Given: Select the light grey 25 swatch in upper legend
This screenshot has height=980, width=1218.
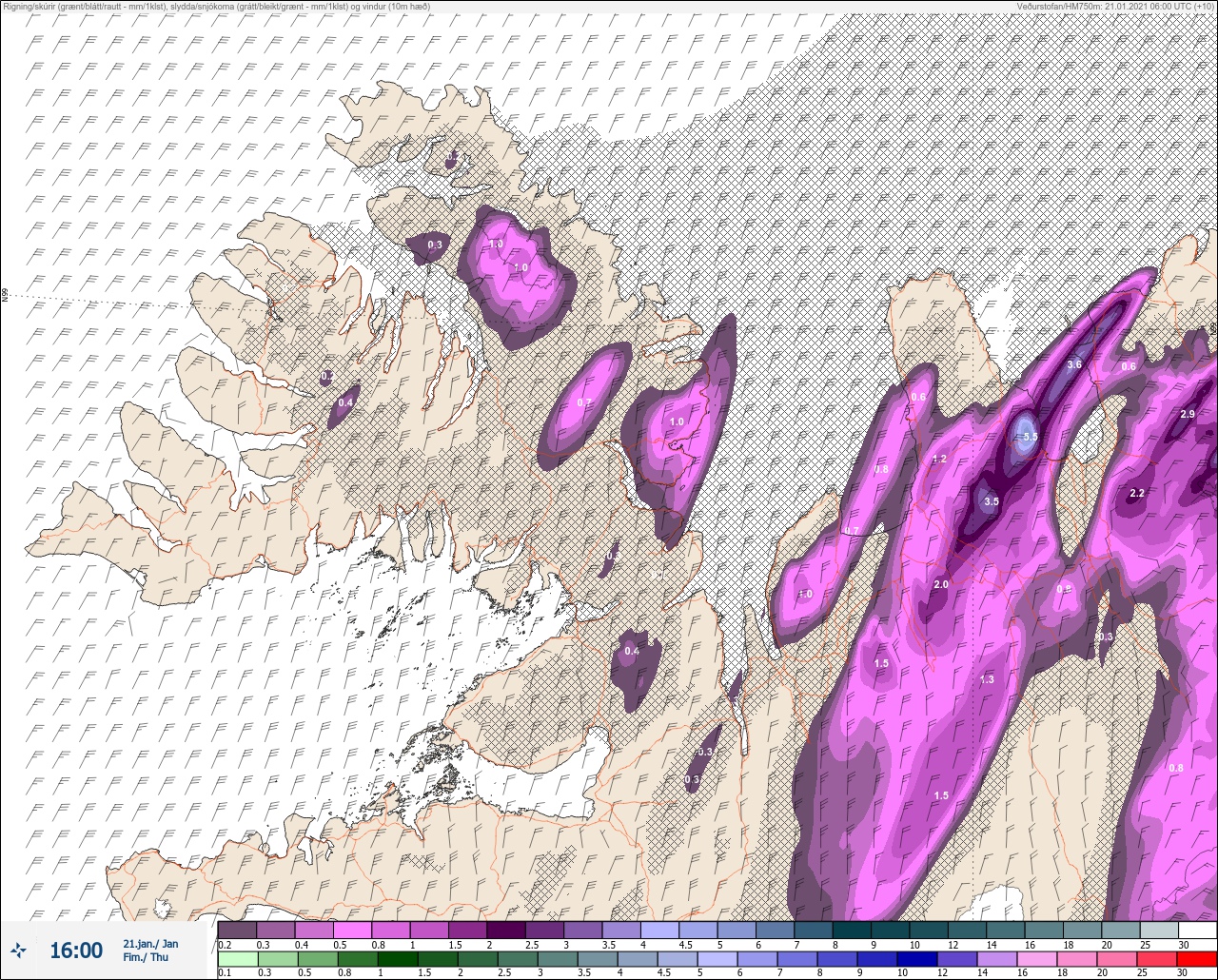Looking at the screenshot, I should (x=1159, y=930).
